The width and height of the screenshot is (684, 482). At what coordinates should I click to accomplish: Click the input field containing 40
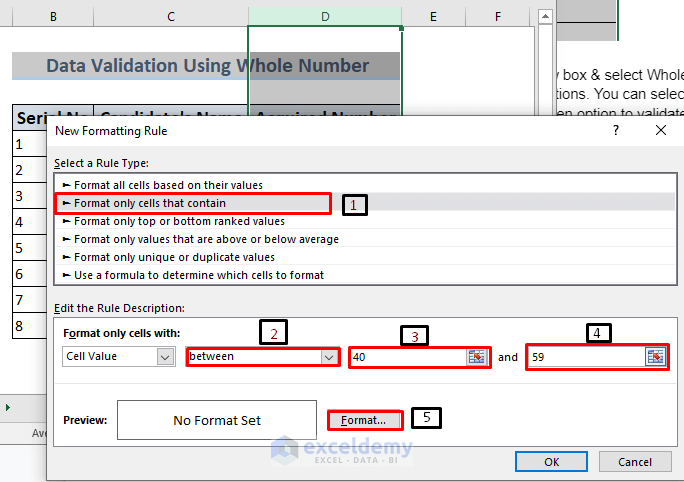pos(409,357)
